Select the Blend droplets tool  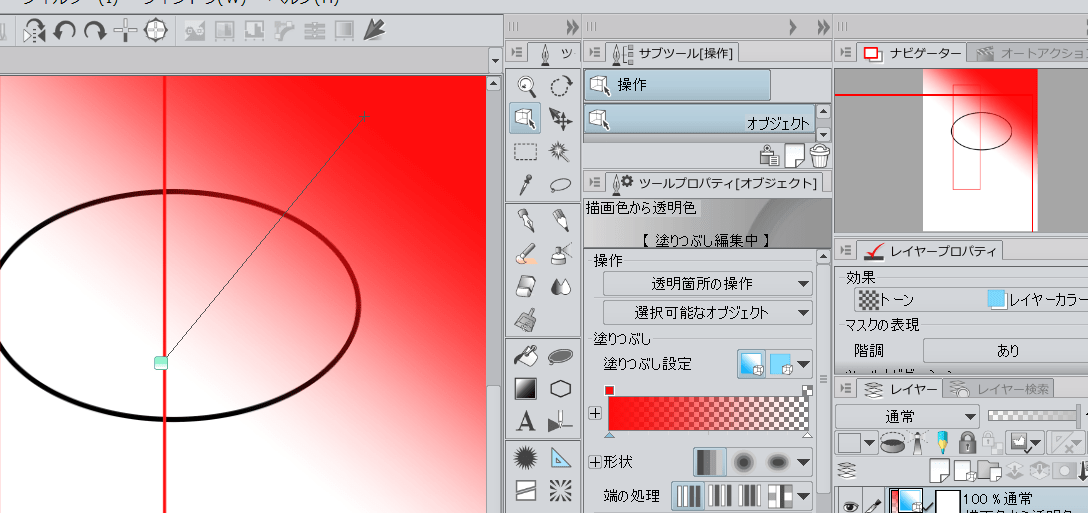561,286
